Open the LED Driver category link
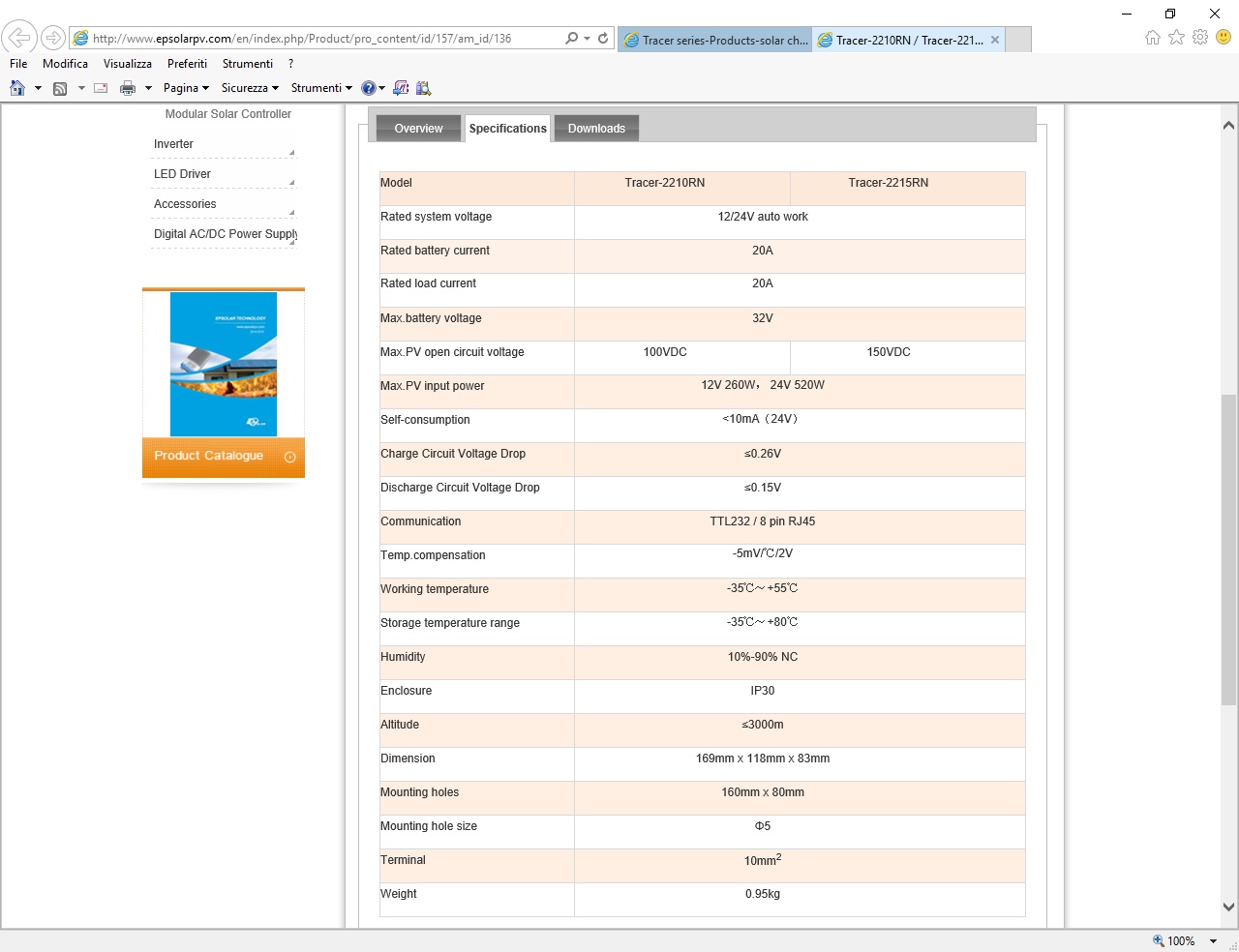The image size is (1239, 952). pyautogui.click(x=182, y=174)
